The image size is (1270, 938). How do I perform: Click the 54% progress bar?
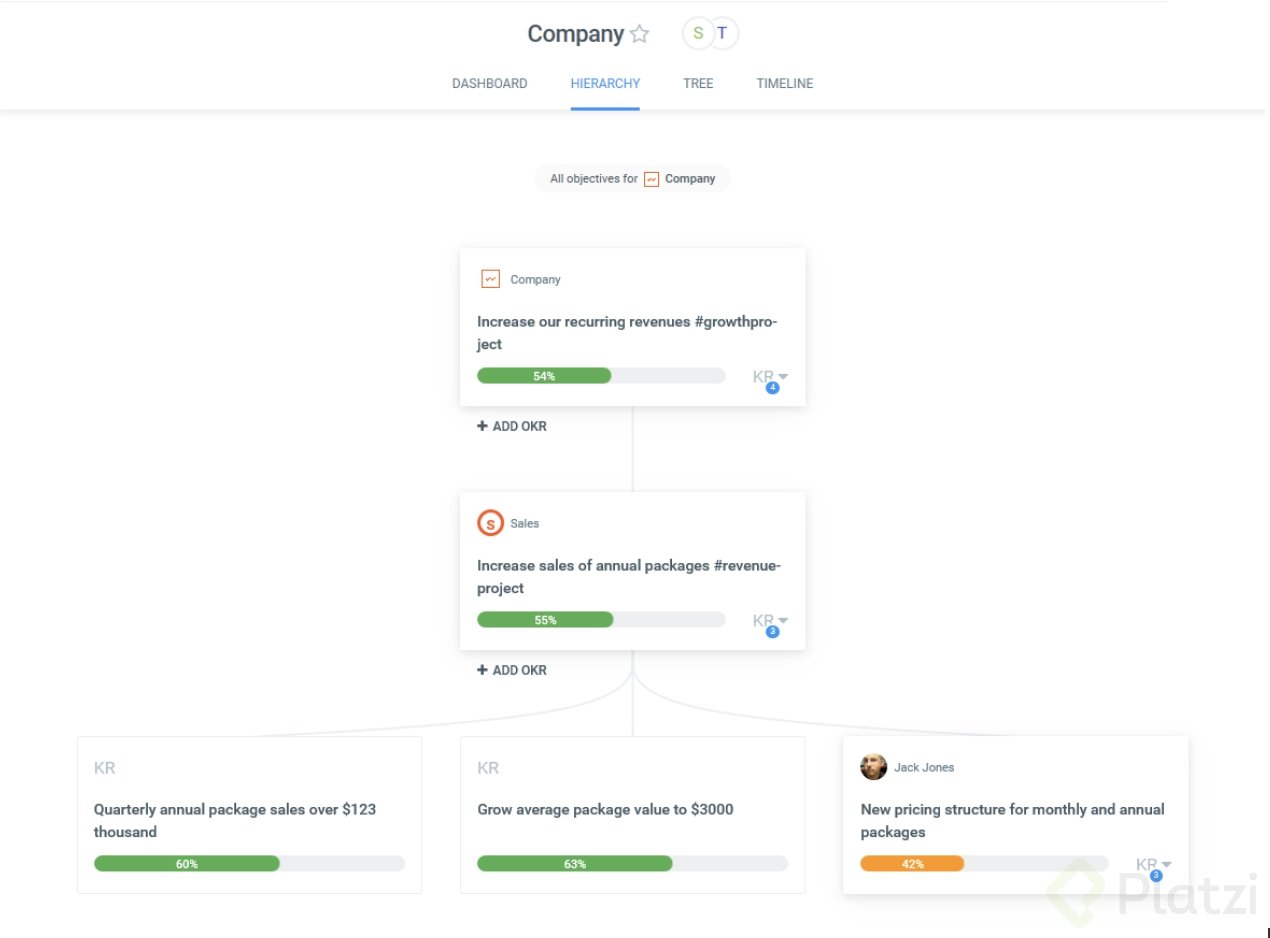point(601,376)
